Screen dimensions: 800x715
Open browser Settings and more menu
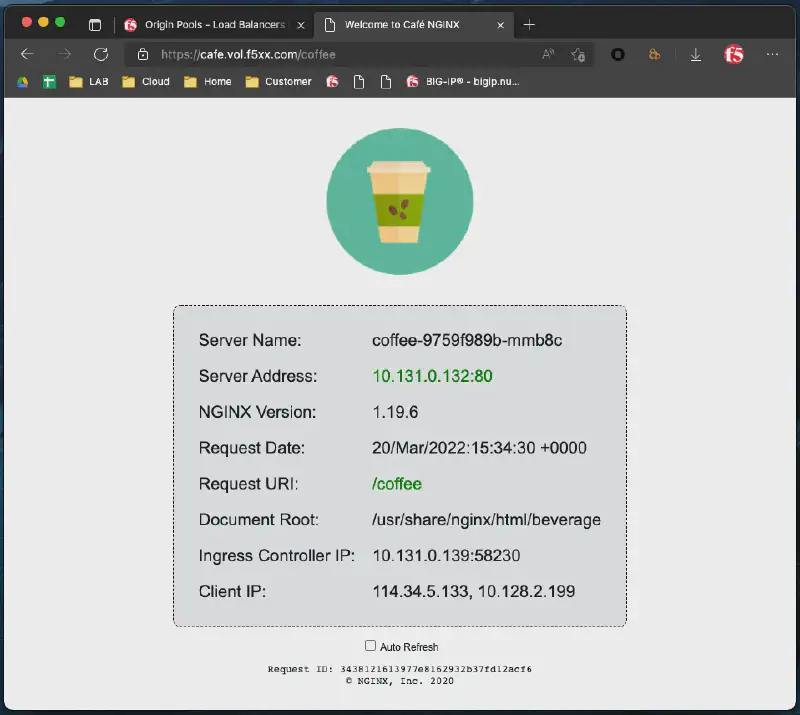[x=772, y=54]
